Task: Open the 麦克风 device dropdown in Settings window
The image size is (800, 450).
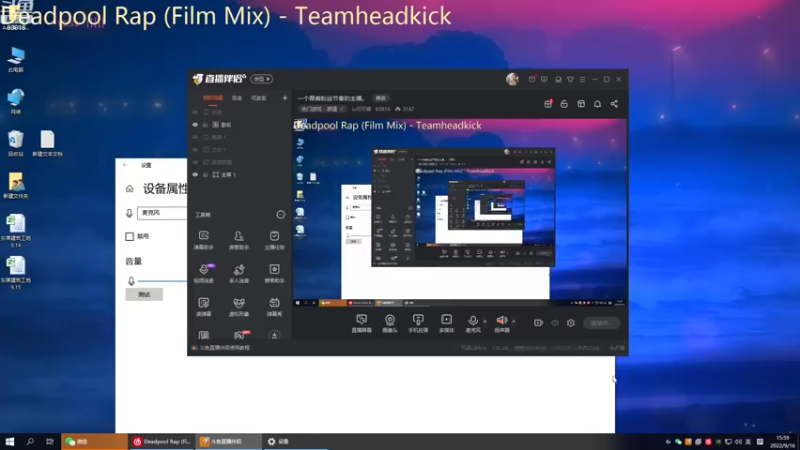Action: pos(162,213)
